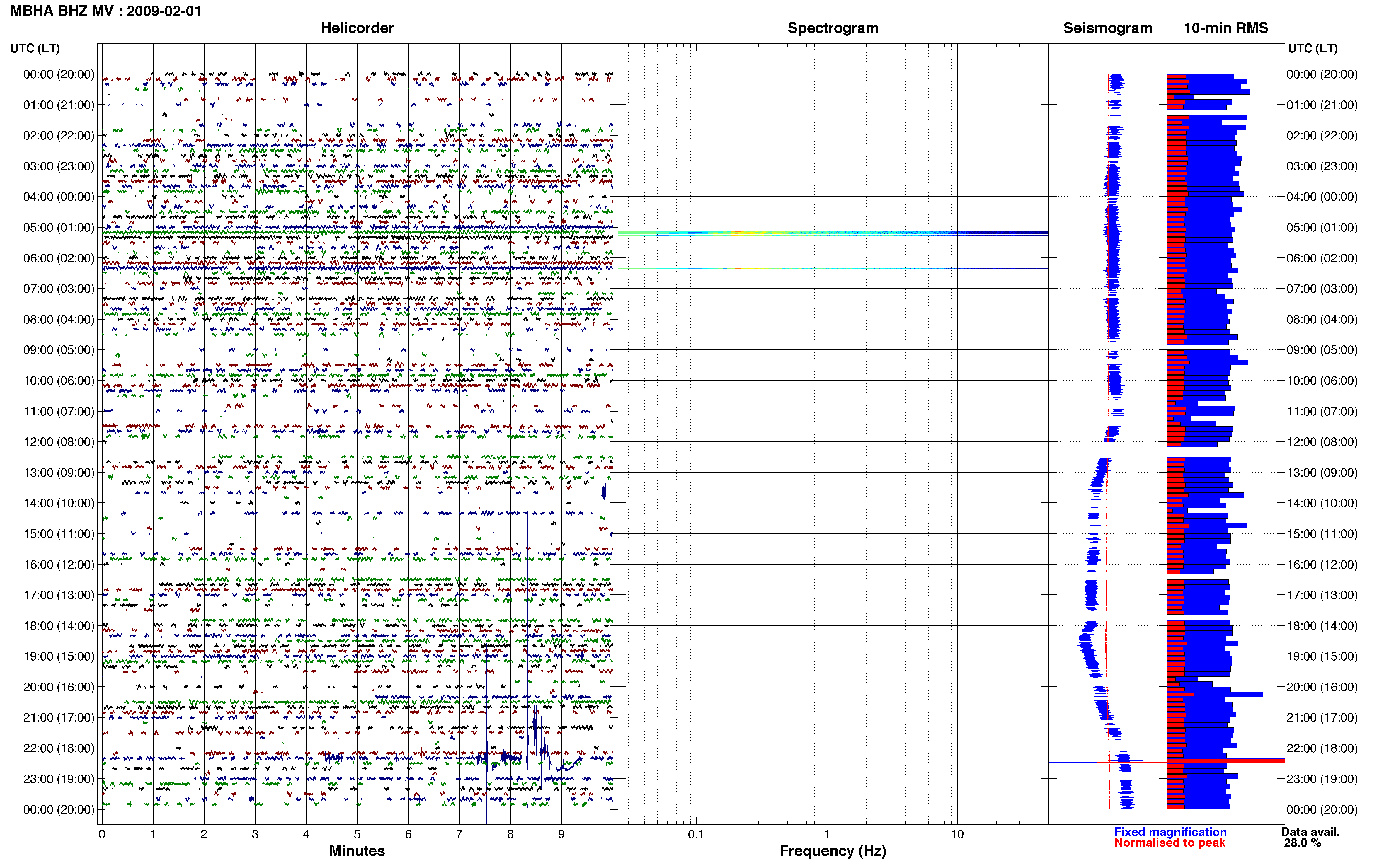
Task: Select the 'Helicorder' panel heading
Action: pyautogui.click(x=357, y=28)
